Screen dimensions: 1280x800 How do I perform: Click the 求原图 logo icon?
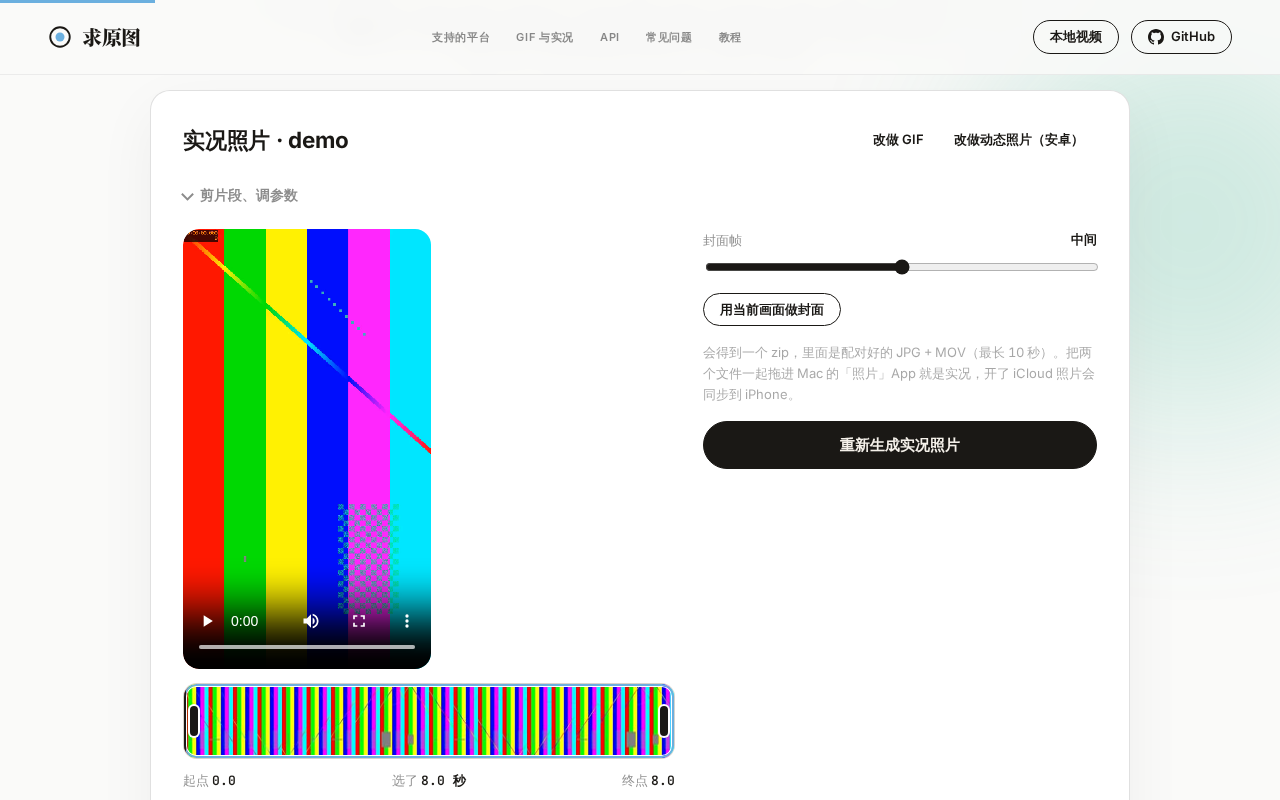(x=60, y=37)
